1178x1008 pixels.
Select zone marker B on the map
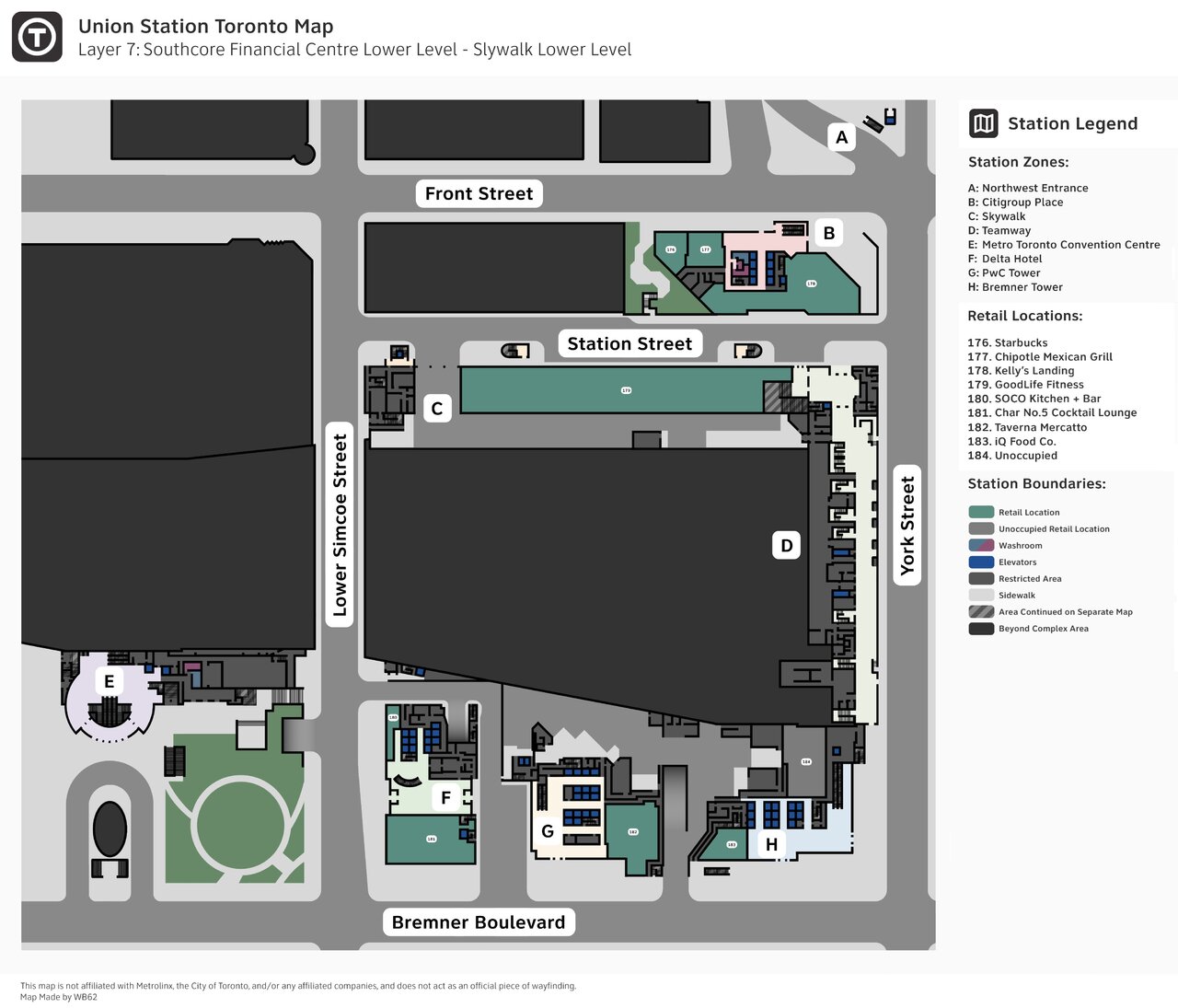tap(828, 233)
